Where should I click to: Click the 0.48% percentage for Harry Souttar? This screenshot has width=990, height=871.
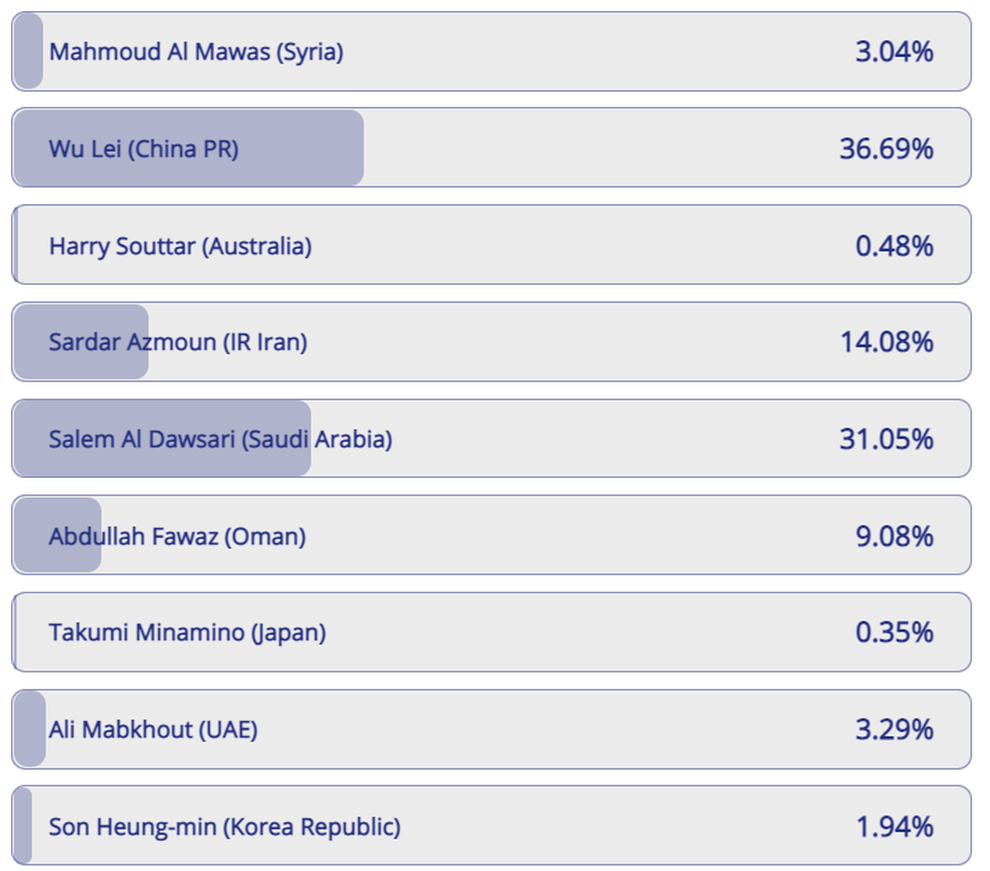click(x=894, y=246)
